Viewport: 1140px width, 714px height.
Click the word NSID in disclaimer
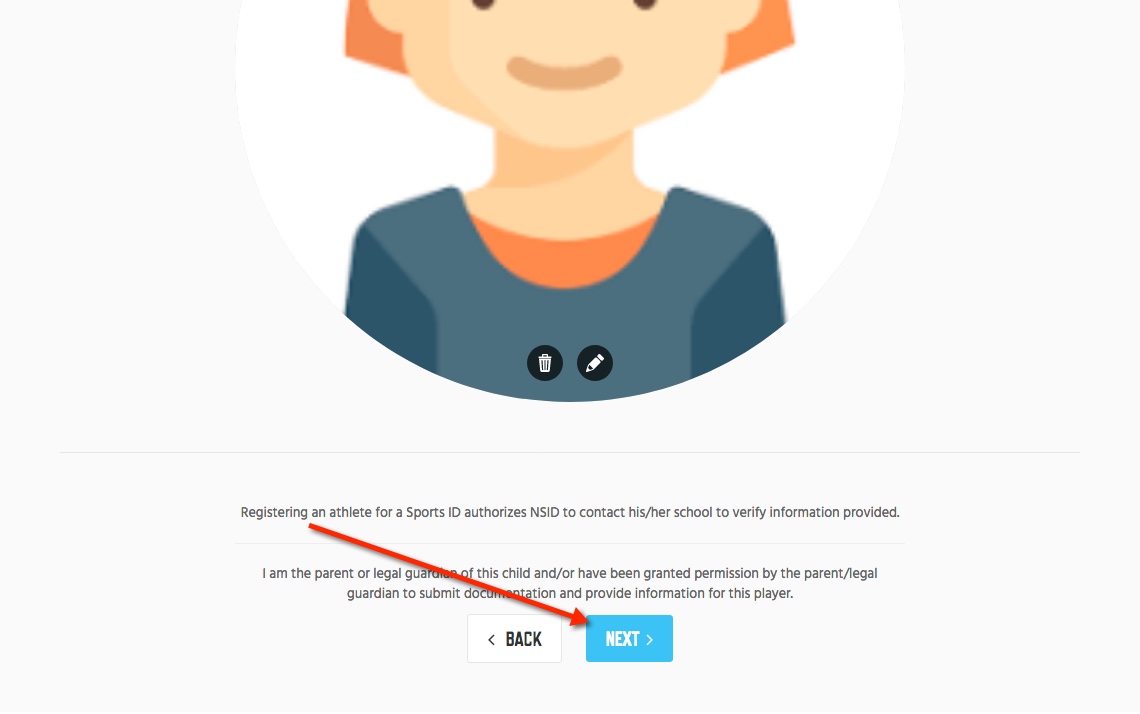545,513
